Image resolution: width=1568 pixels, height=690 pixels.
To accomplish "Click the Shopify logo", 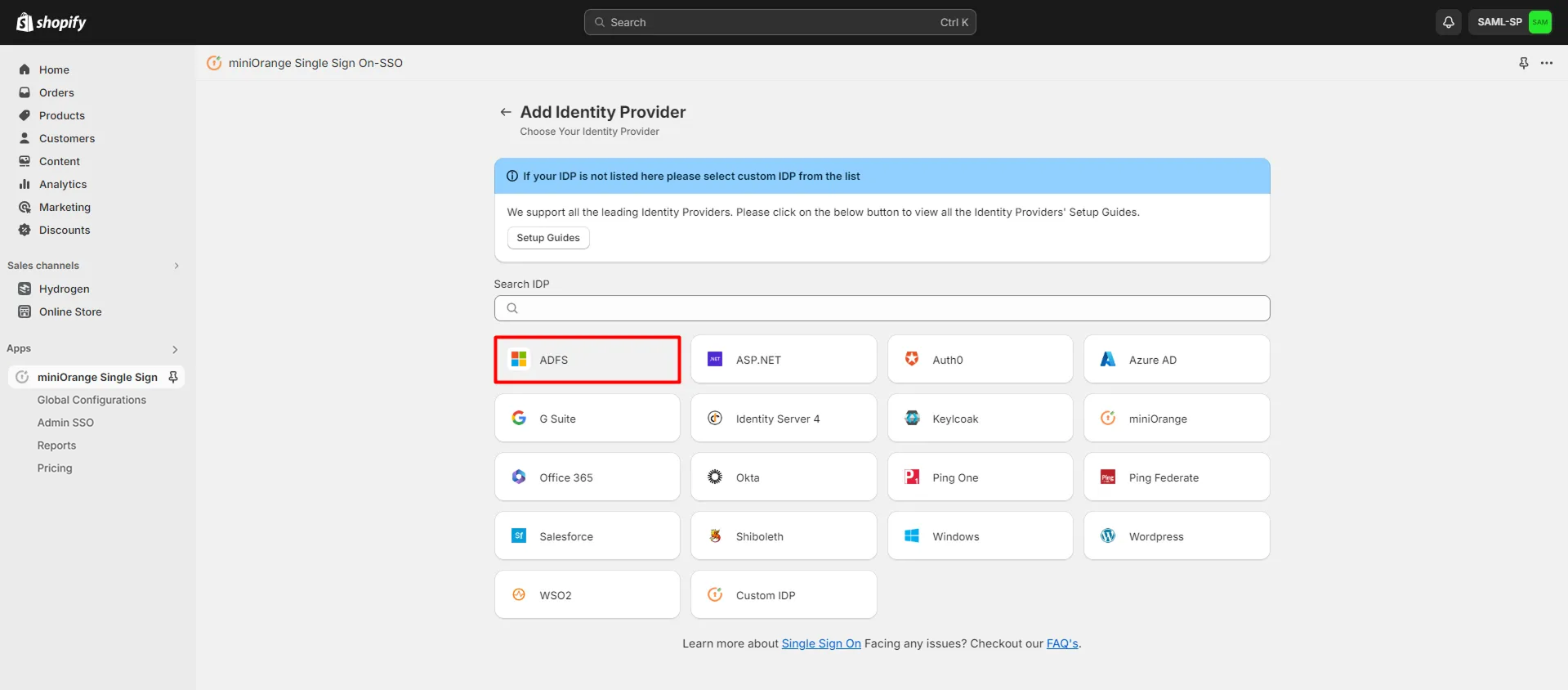I will point(51,22).
